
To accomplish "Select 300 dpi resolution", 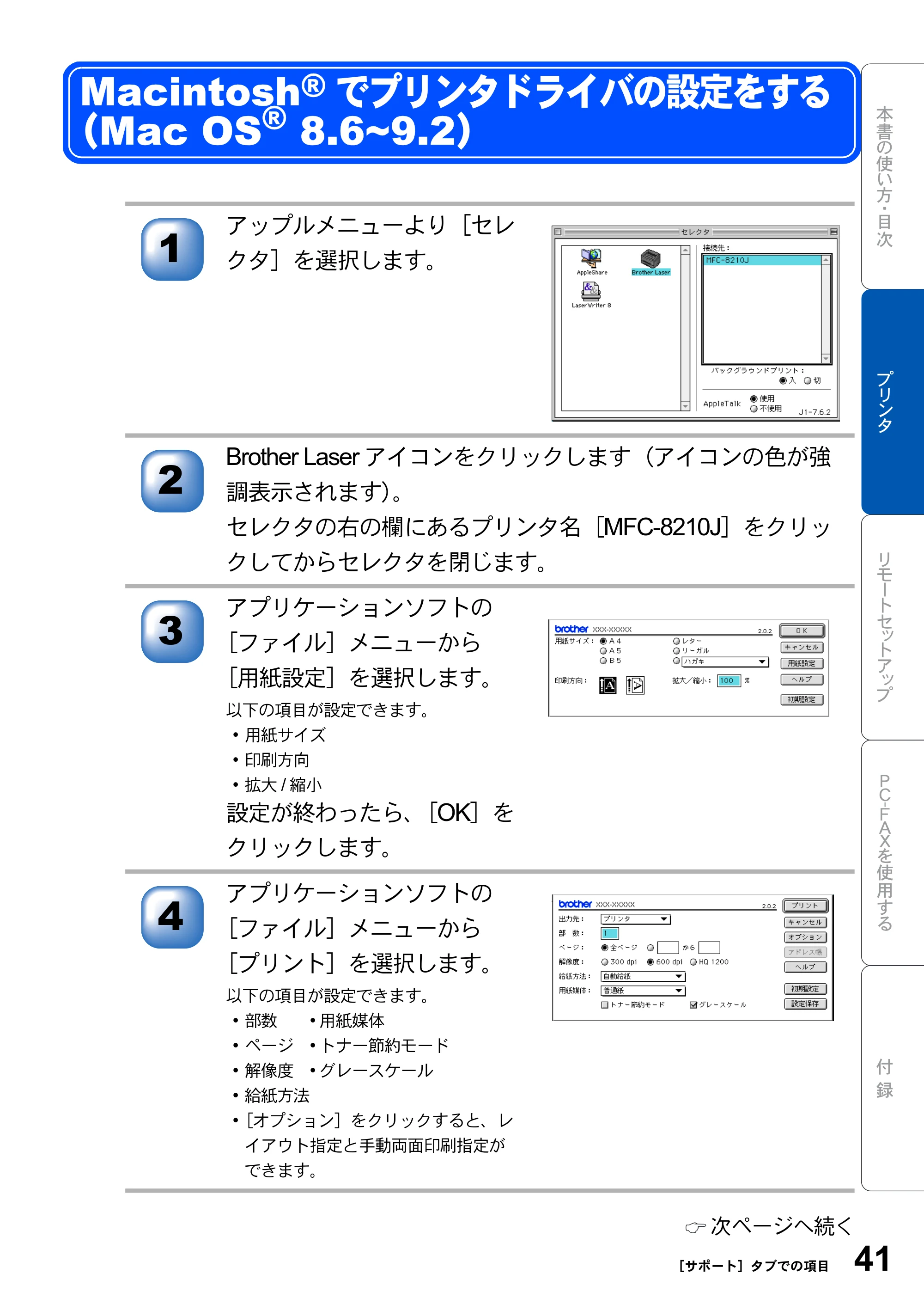I will pyautogui.click(x=605, y=962).
